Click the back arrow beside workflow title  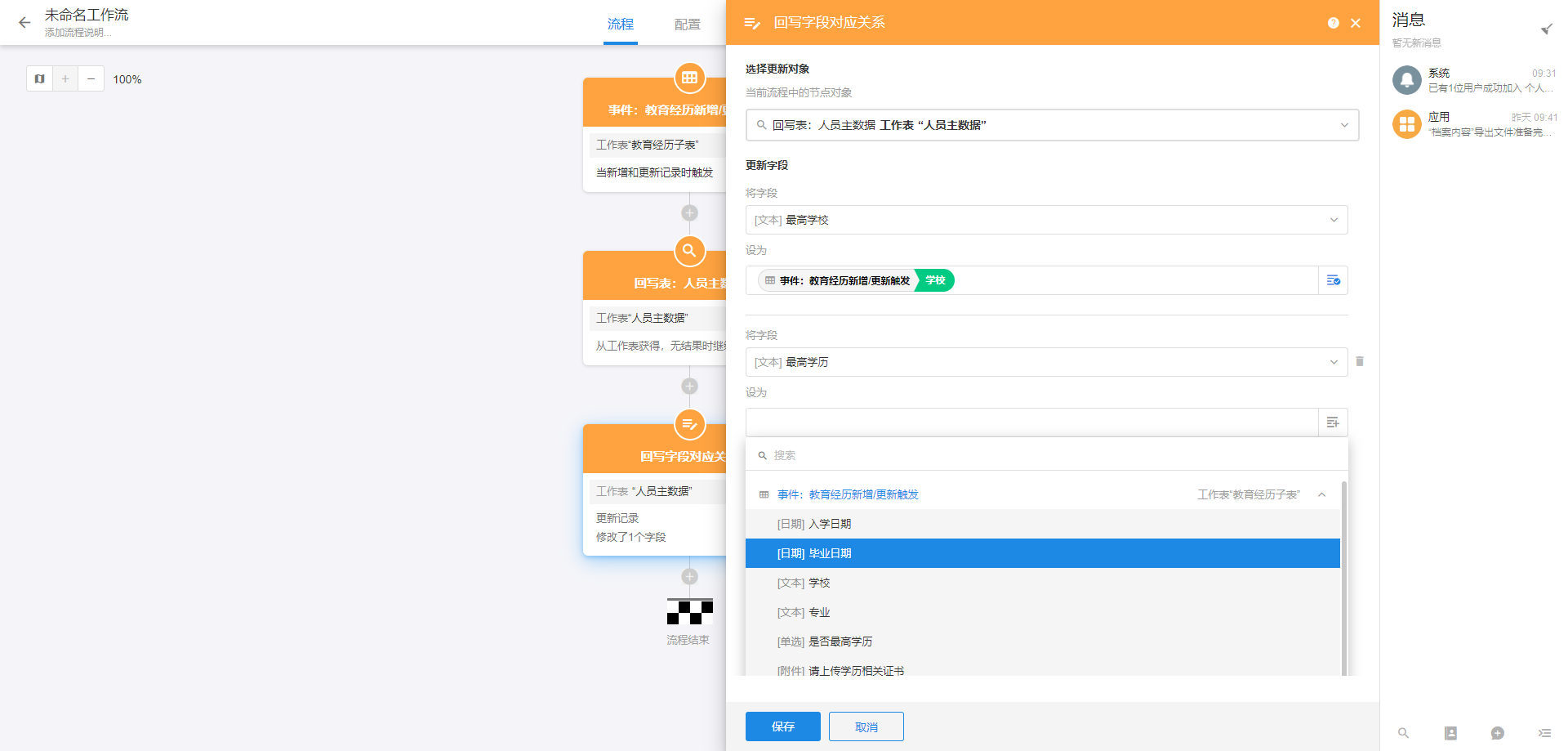click(x=24, y=23)
